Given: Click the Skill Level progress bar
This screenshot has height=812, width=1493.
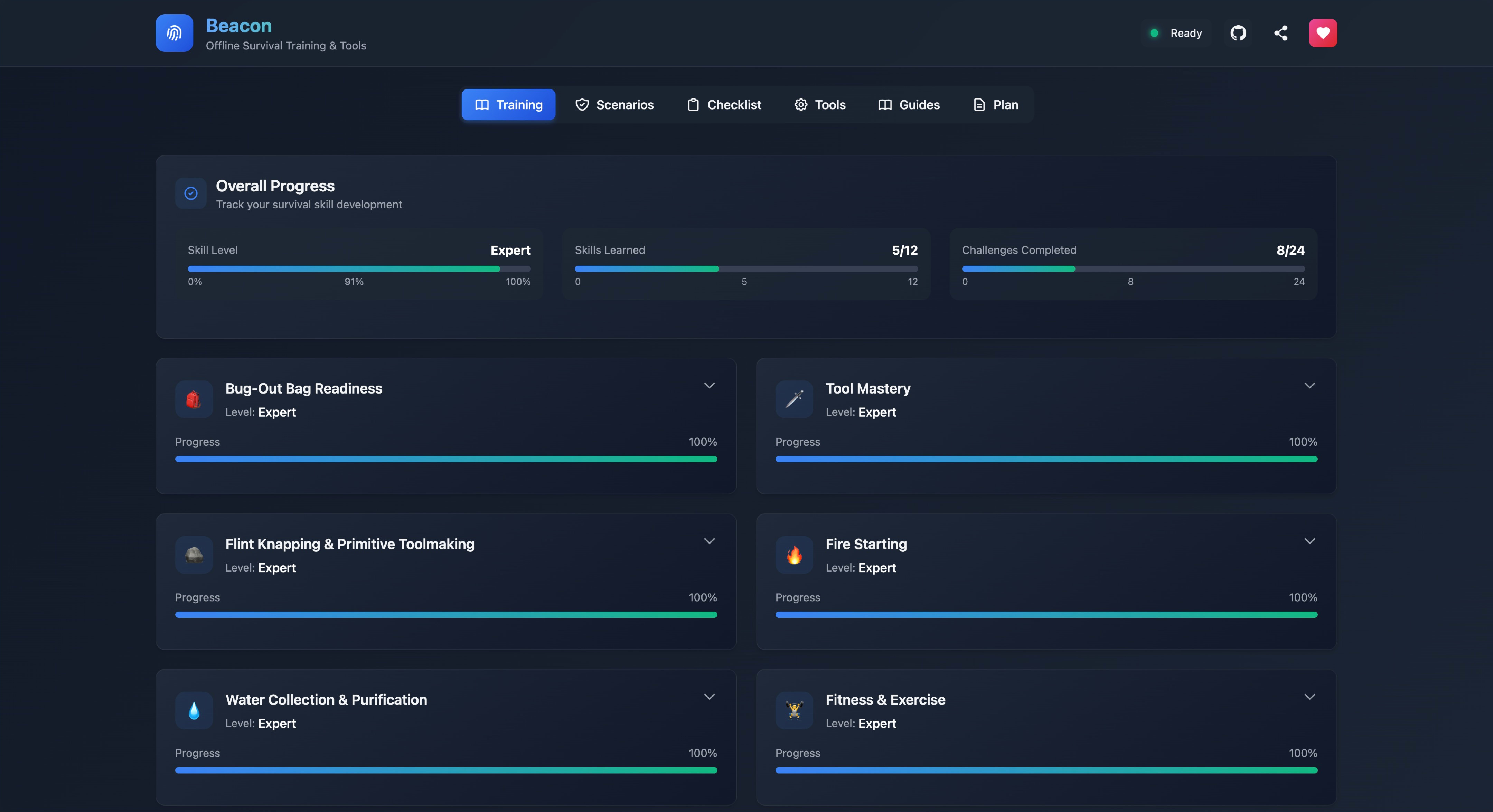Looking at the screenshot, I should point(359,269).
